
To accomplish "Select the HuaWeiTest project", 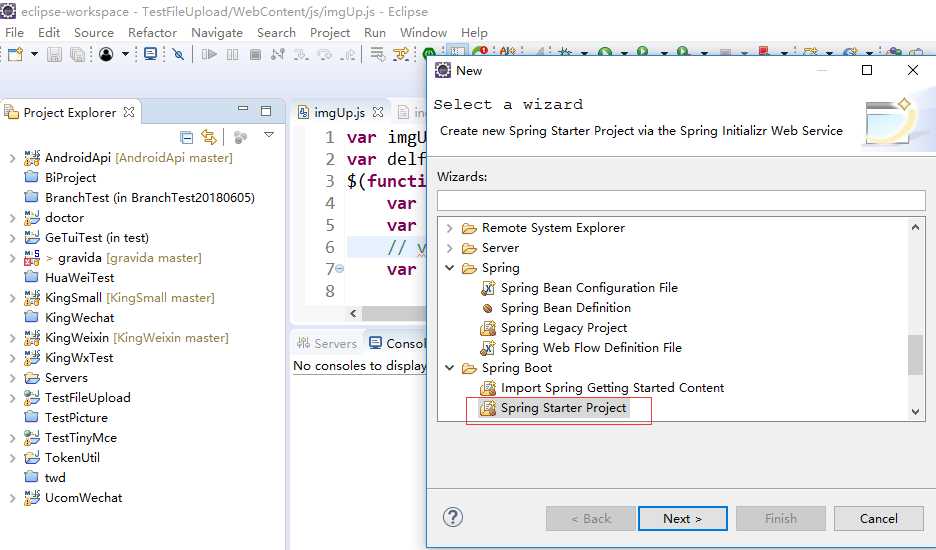I will pos(69,278).
